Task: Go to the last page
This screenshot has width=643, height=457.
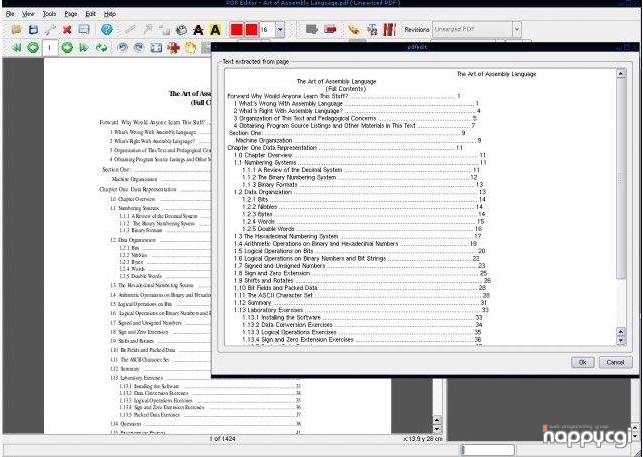Action: [x=84, y=48]
